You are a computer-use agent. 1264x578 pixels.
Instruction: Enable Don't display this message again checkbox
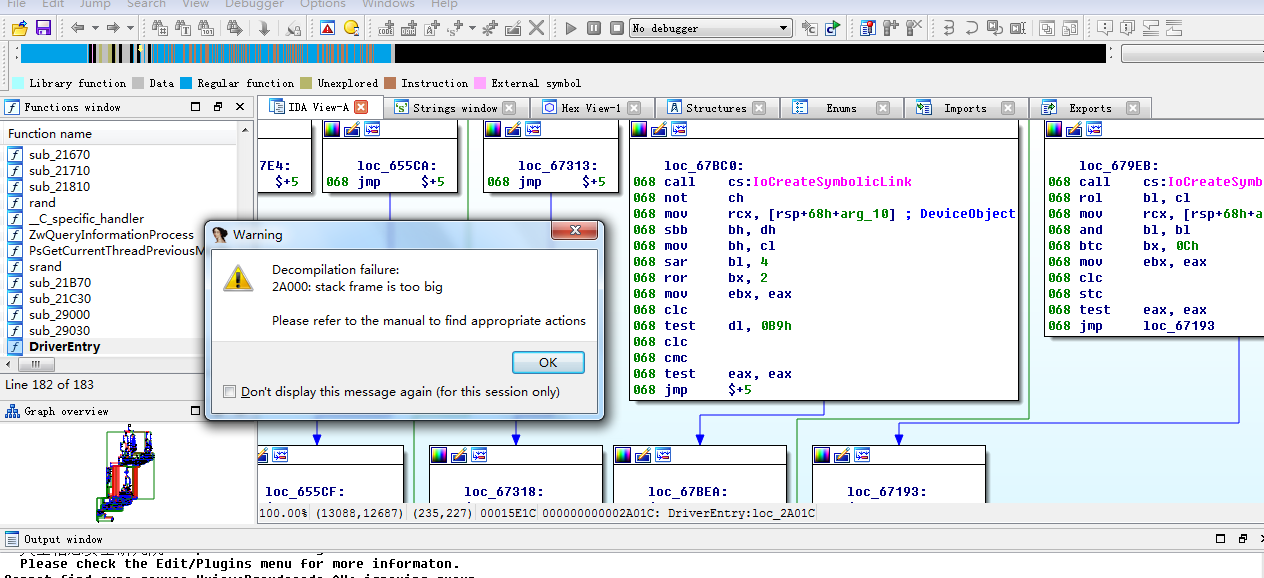[230, 392]
